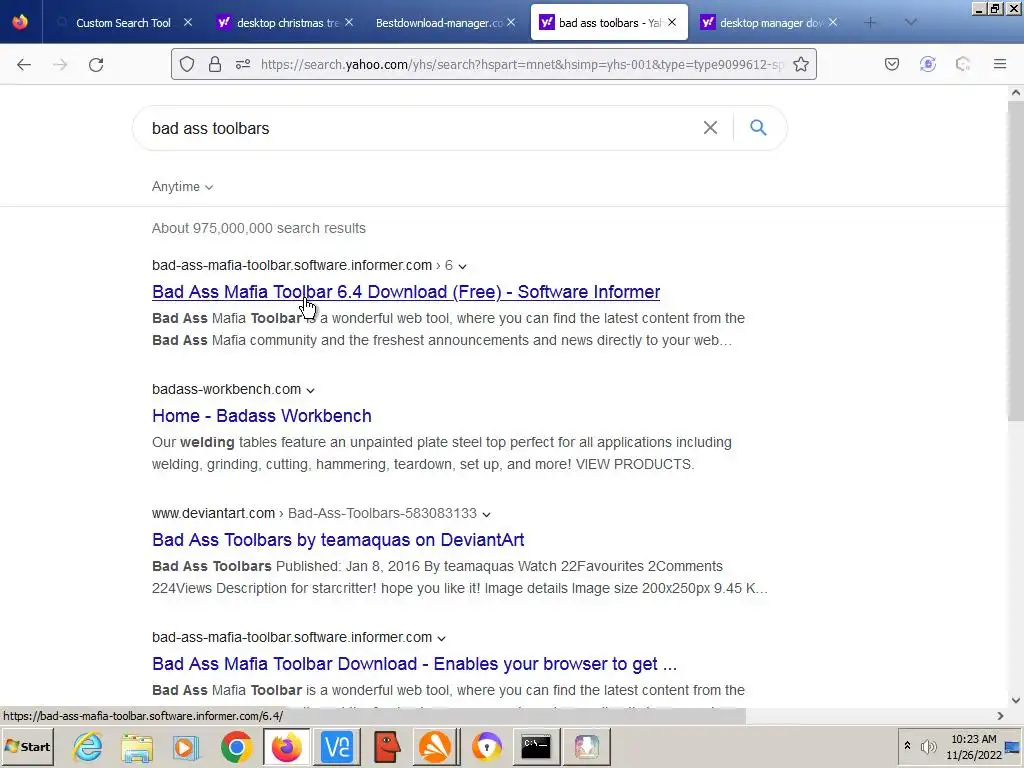Image resolution: width=1024 pixels, height=768 pixels.
Task: Expand options beside badass-workbench.com
Action: 310,390
